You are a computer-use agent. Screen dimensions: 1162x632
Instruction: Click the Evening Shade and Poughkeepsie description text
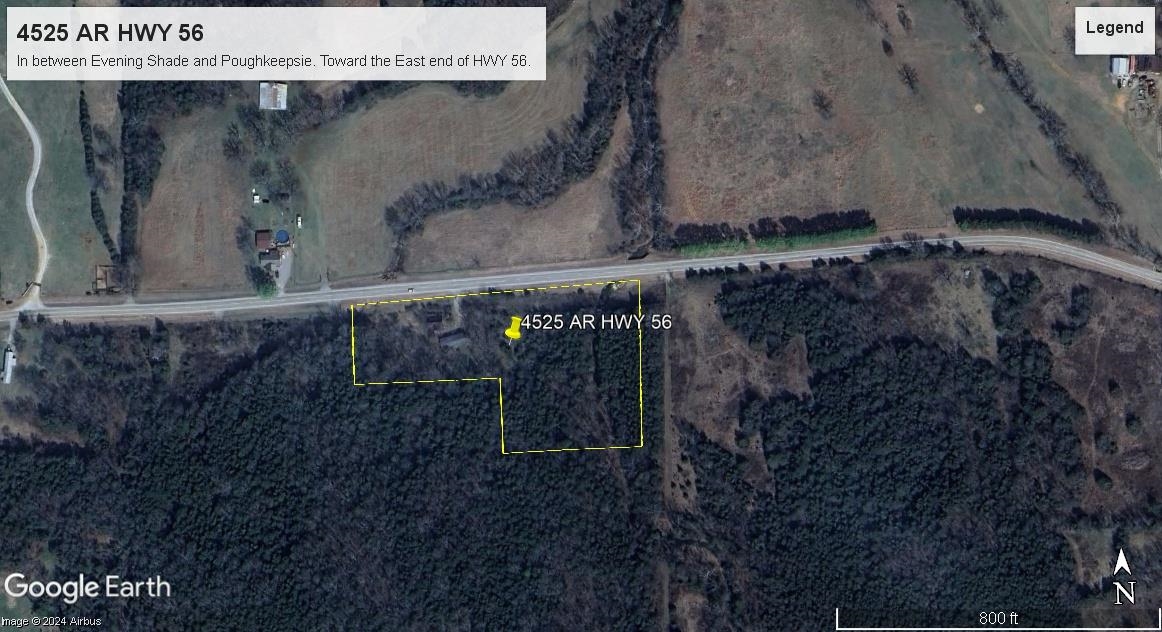coord(273,61)
